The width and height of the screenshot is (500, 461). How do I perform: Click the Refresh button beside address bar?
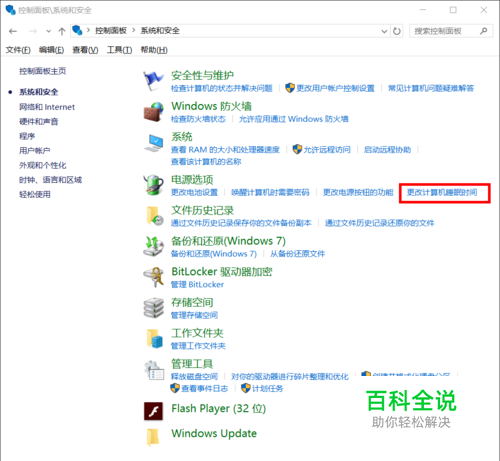coord(397,31)
